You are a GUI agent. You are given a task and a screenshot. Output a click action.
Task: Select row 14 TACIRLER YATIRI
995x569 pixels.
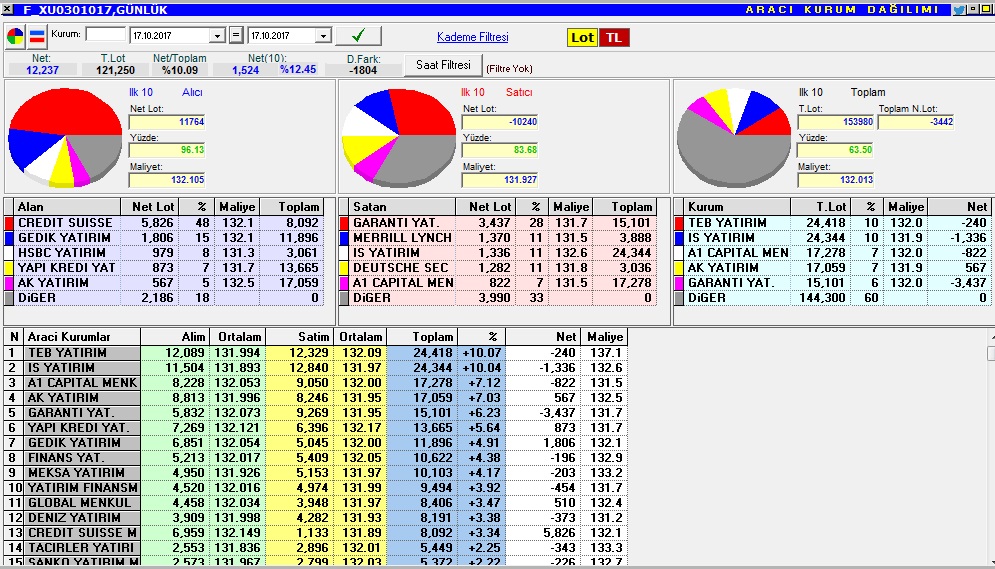(315, 548)
